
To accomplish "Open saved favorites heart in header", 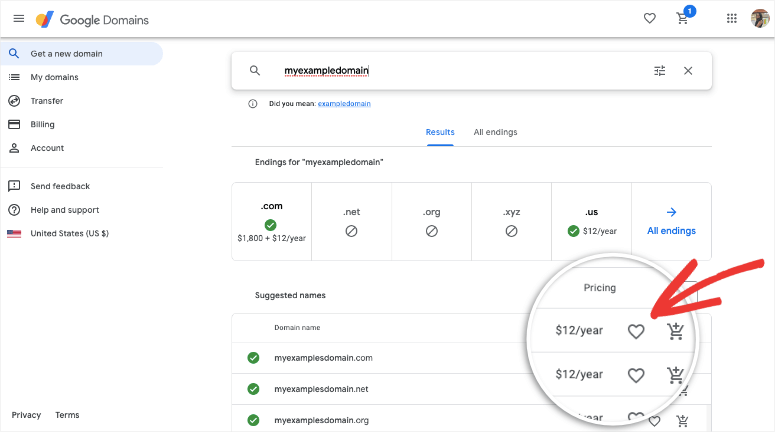I will [x=649, y=18].
